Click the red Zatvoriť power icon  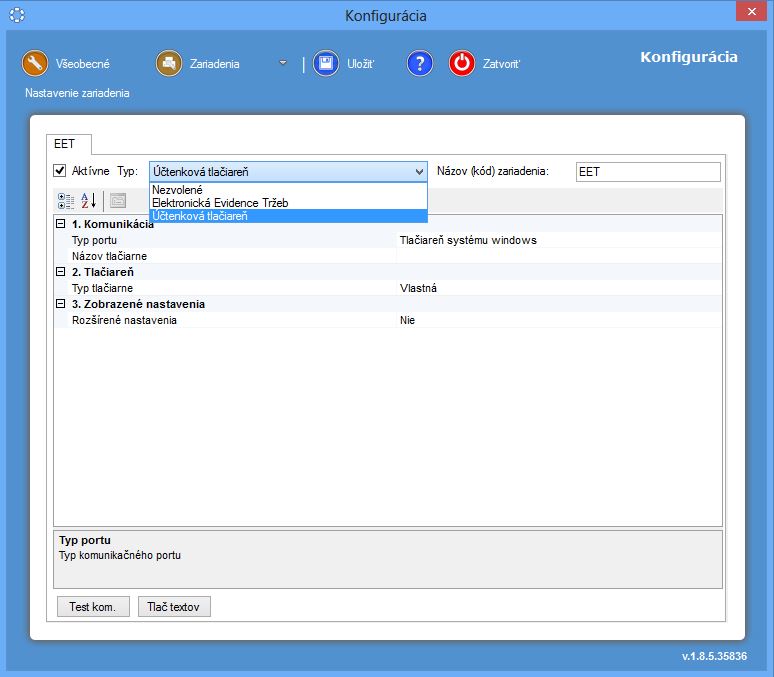(462, 63)
